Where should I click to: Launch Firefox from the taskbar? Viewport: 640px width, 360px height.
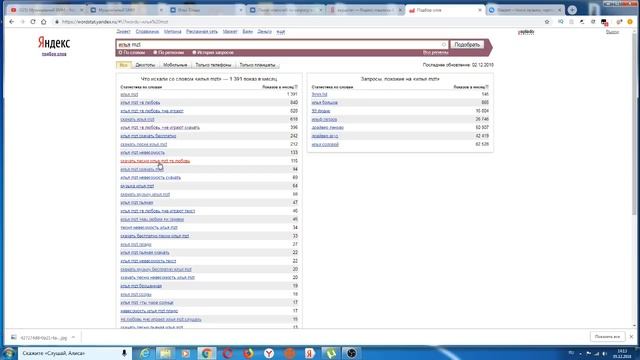248,353
